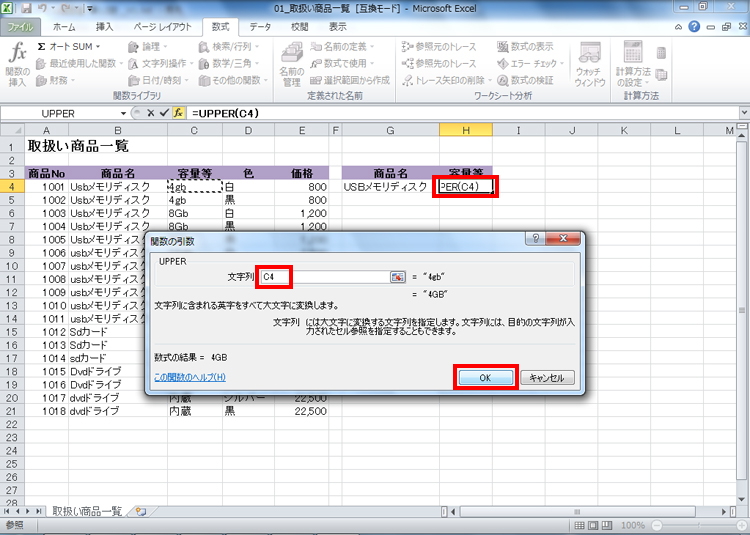This screenshot has height=535, width=750.
Task: Open the 財務 financial functions list
Action: pos(56,80)
